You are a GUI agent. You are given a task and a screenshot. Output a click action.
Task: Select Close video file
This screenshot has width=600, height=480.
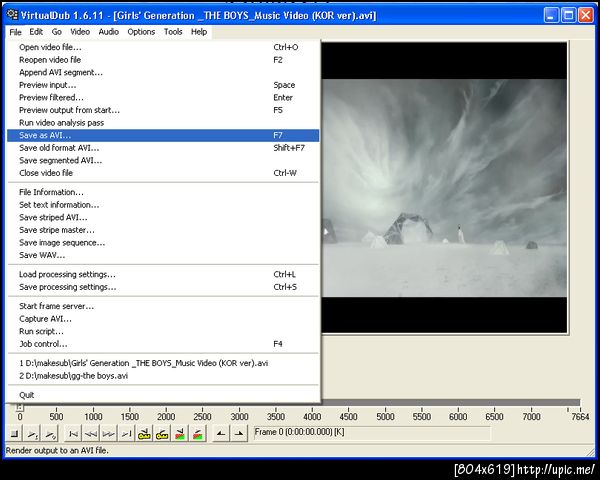tap(163, 173)
